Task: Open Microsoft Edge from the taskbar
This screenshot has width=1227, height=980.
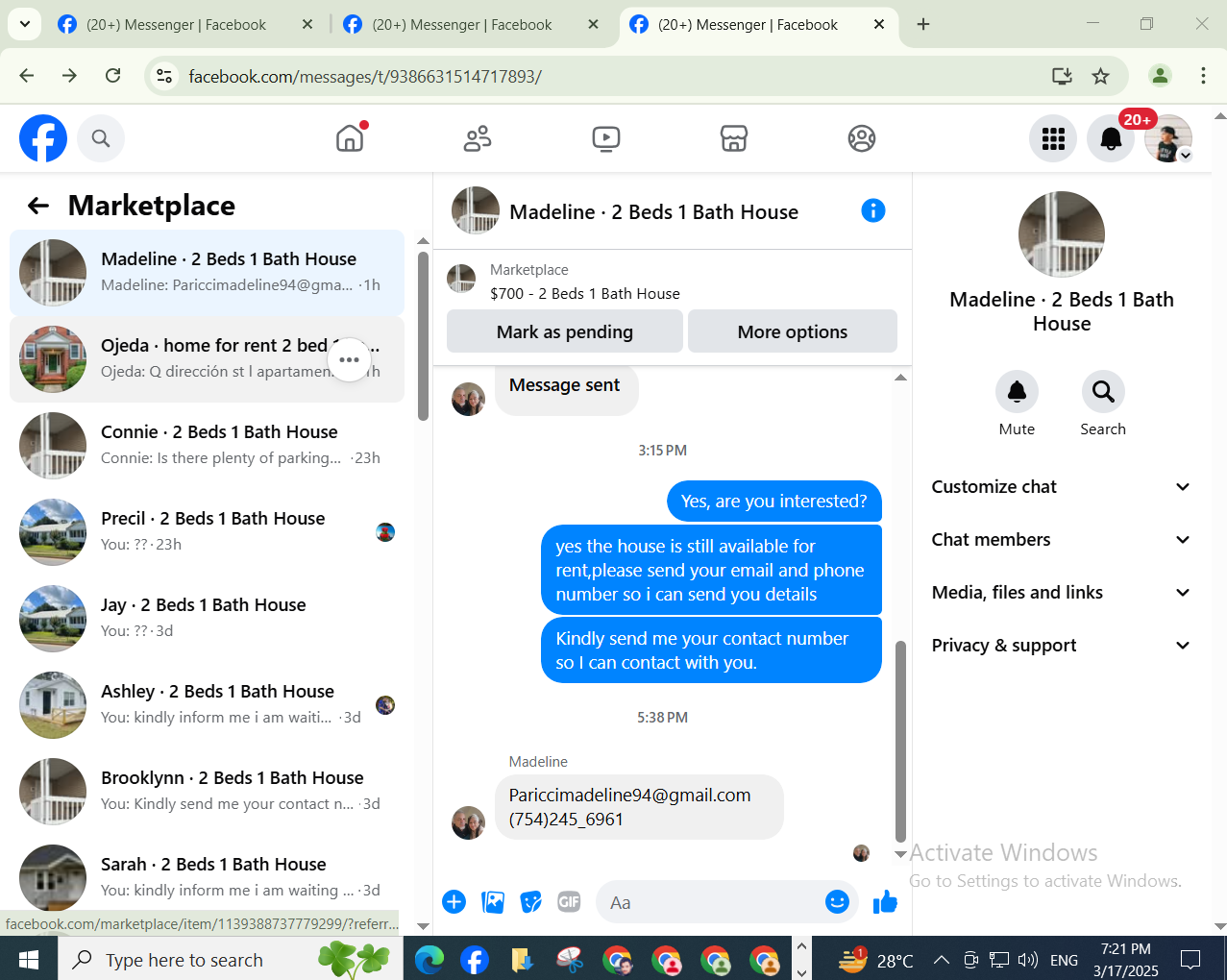Action: tap(429, 959)
